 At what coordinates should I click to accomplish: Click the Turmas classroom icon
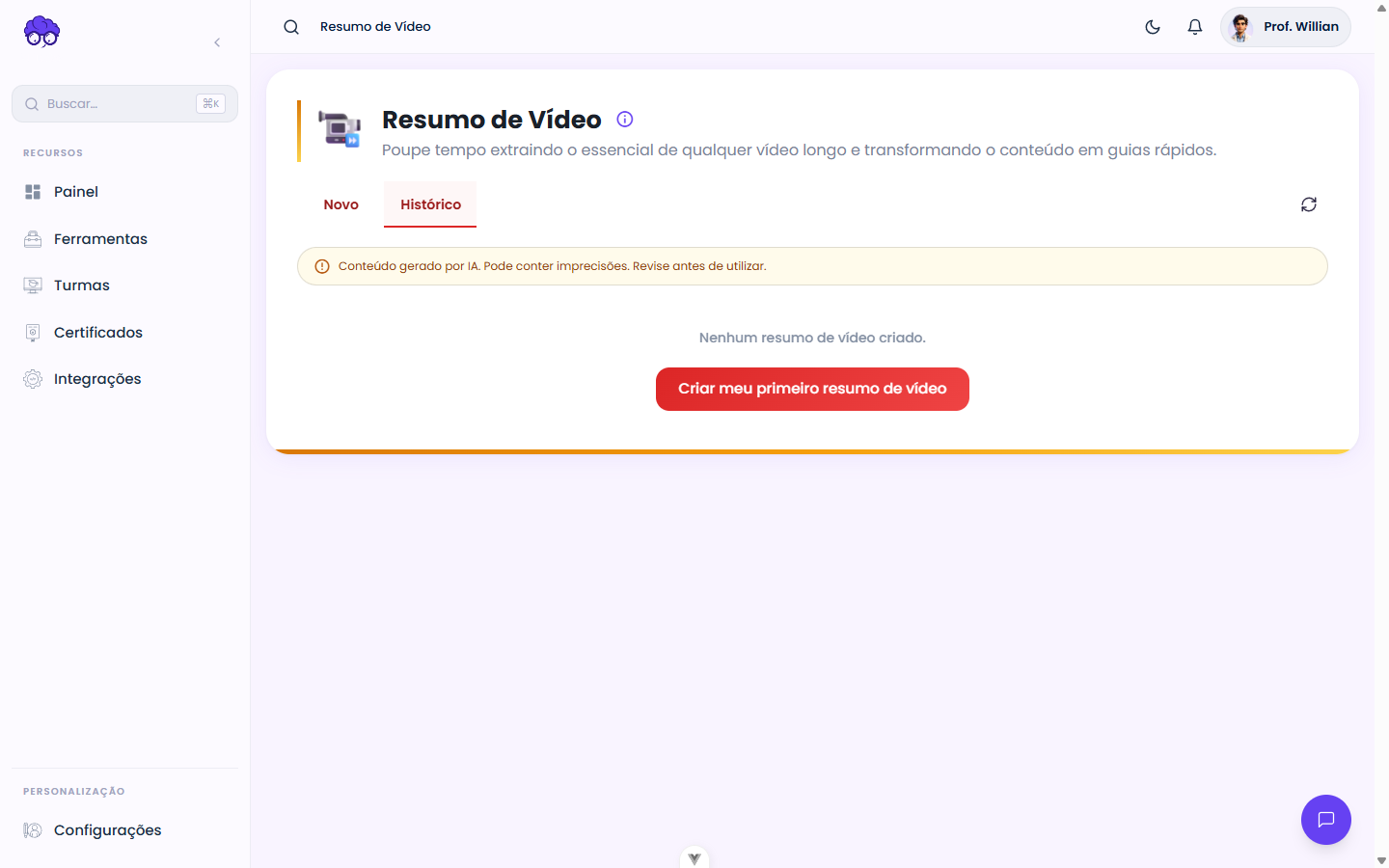(33, 285)
